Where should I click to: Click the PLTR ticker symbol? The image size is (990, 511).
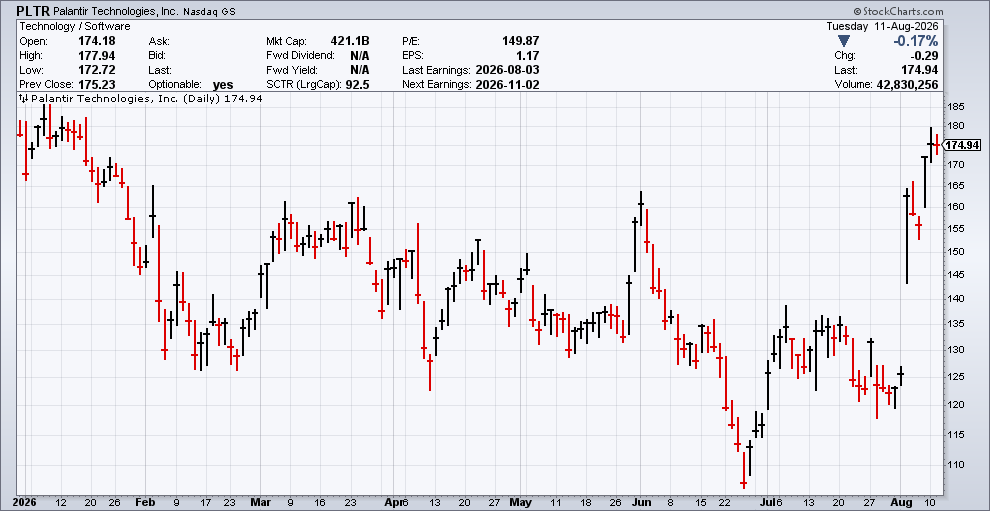pos(32,11)
